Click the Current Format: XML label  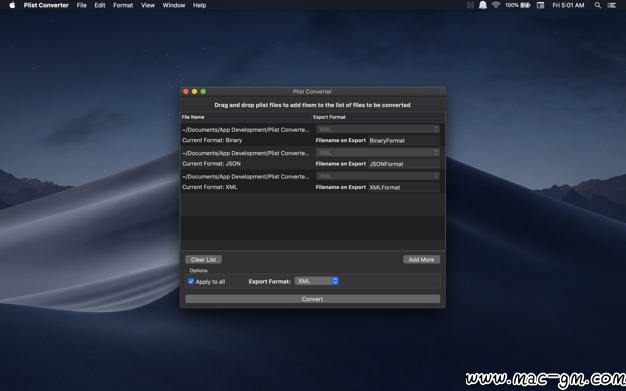tap(210, 187)
